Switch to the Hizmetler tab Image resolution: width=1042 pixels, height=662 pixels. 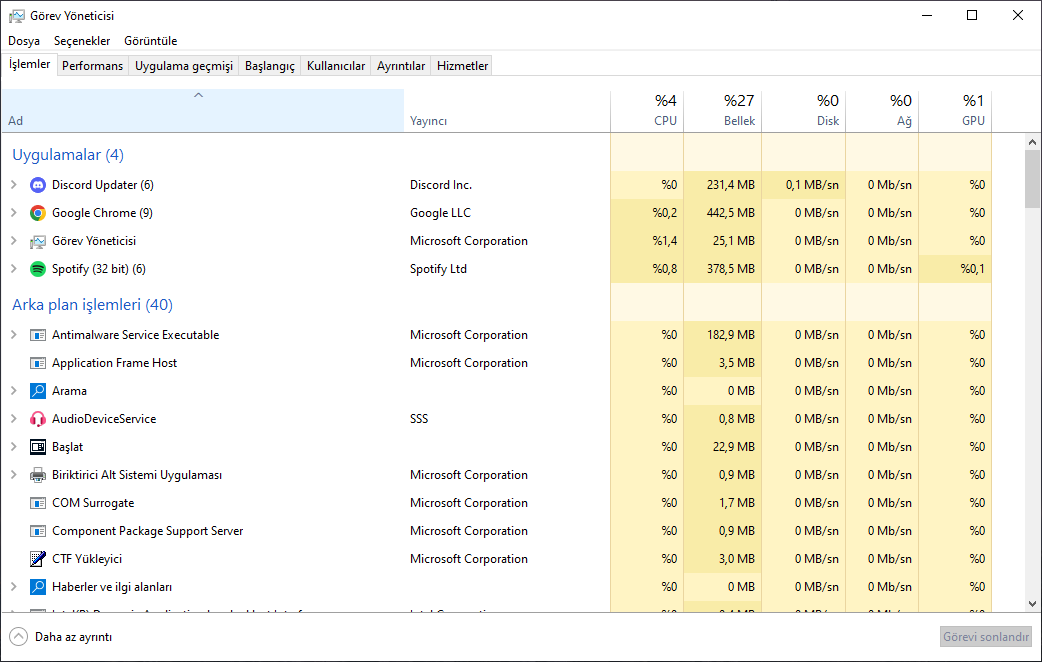(x=463, y=66)
